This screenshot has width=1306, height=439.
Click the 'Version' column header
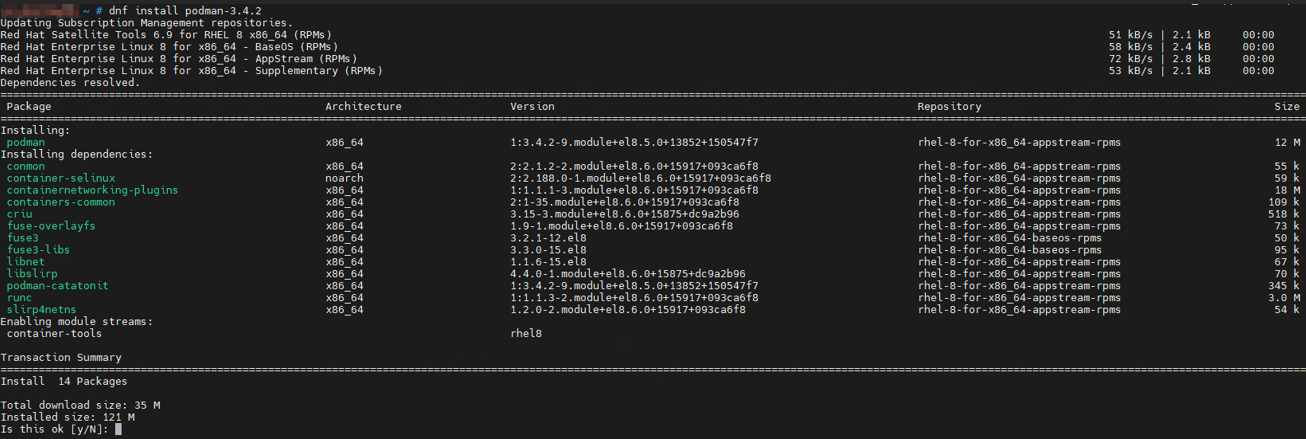pyautogui.click(x=532, y=106)
